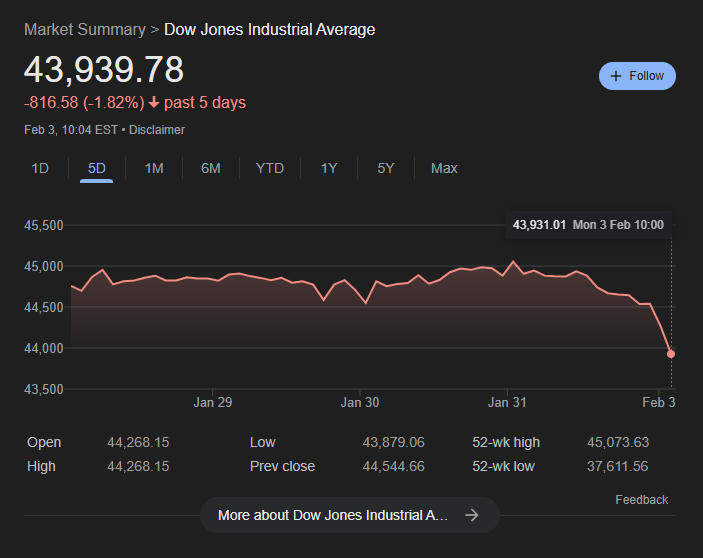Click the -816.58 (-1.82%) change text
703x558 pixels.
point(84,103)
